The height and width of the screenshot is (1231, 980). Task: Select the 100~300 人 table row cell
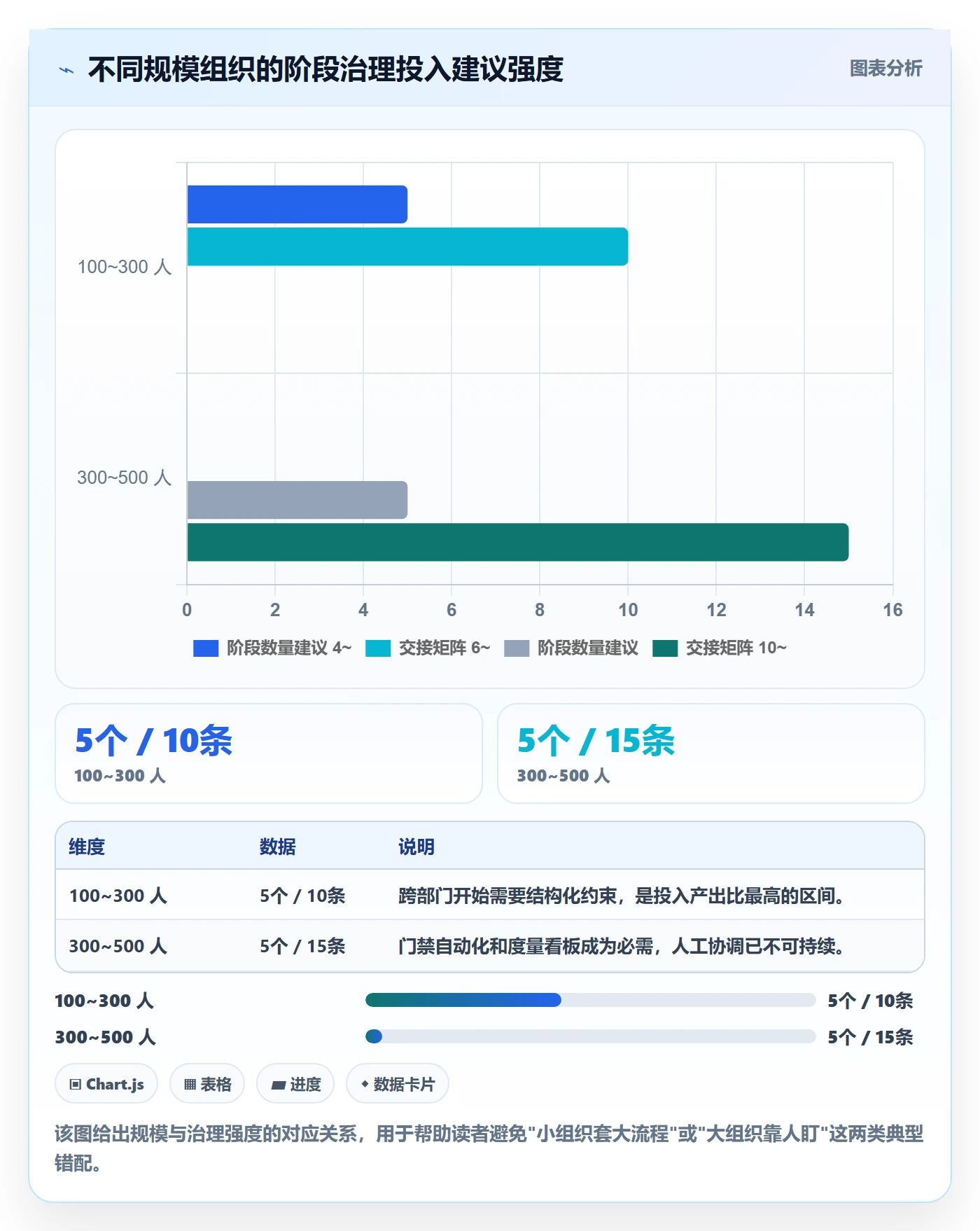(118, 896)
